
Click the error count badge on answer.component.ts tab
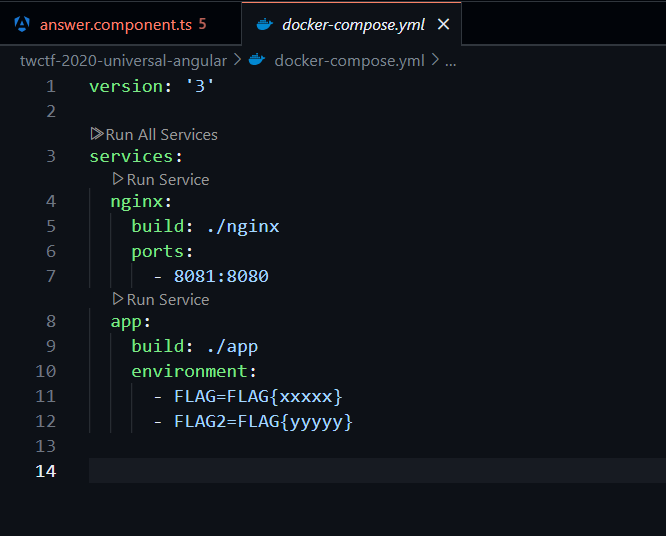202,23
